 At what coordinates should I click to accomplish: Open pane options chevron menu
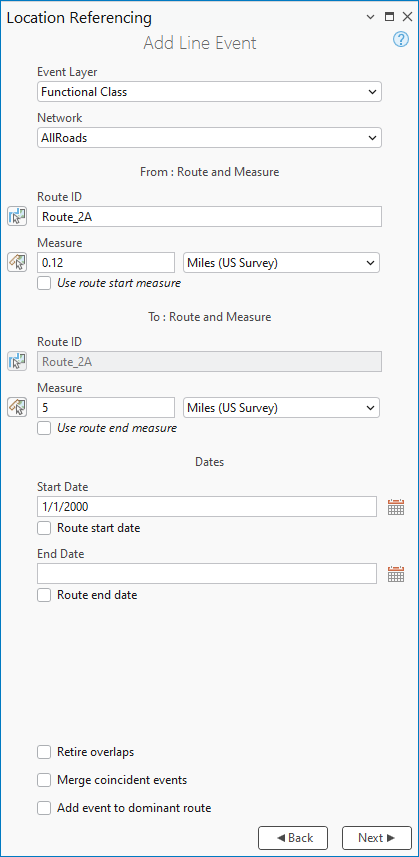[370, 17]
